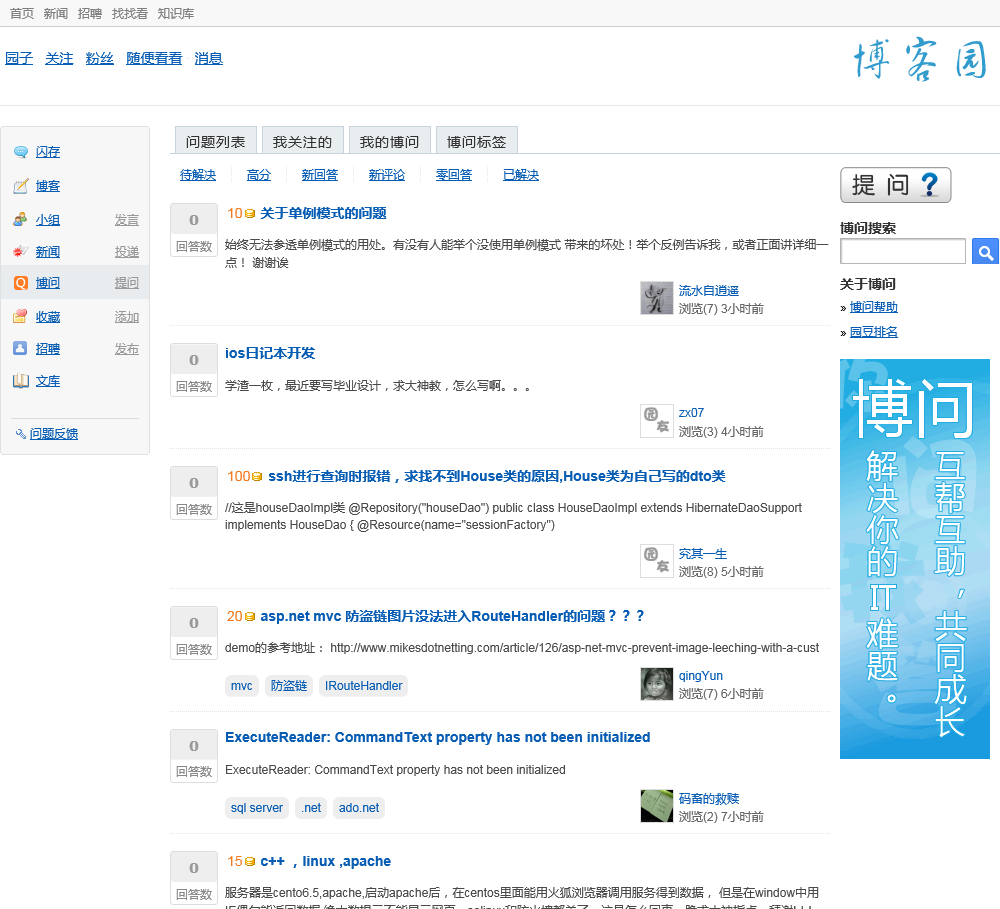Click the 小组 people icon in sidebar
Screen dimensions: 1000x909
point(20,220)
